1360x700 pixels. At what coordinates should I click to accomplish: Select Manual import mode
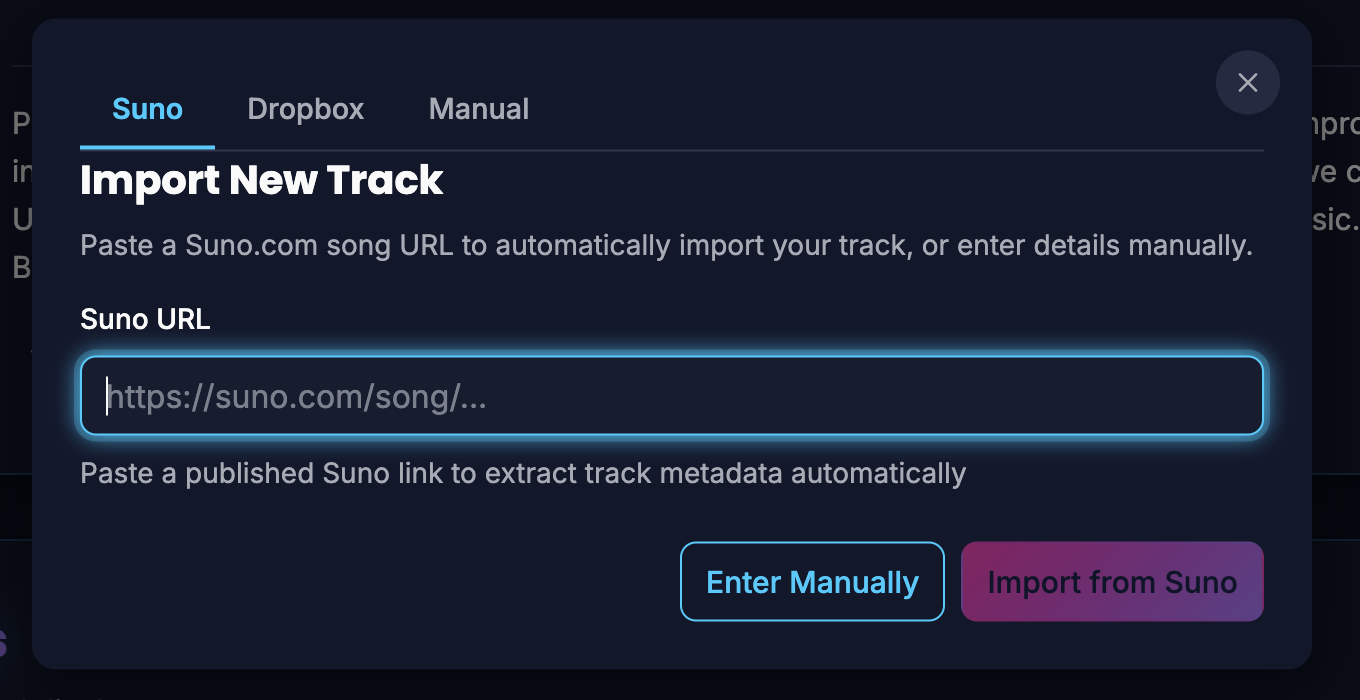478,108
